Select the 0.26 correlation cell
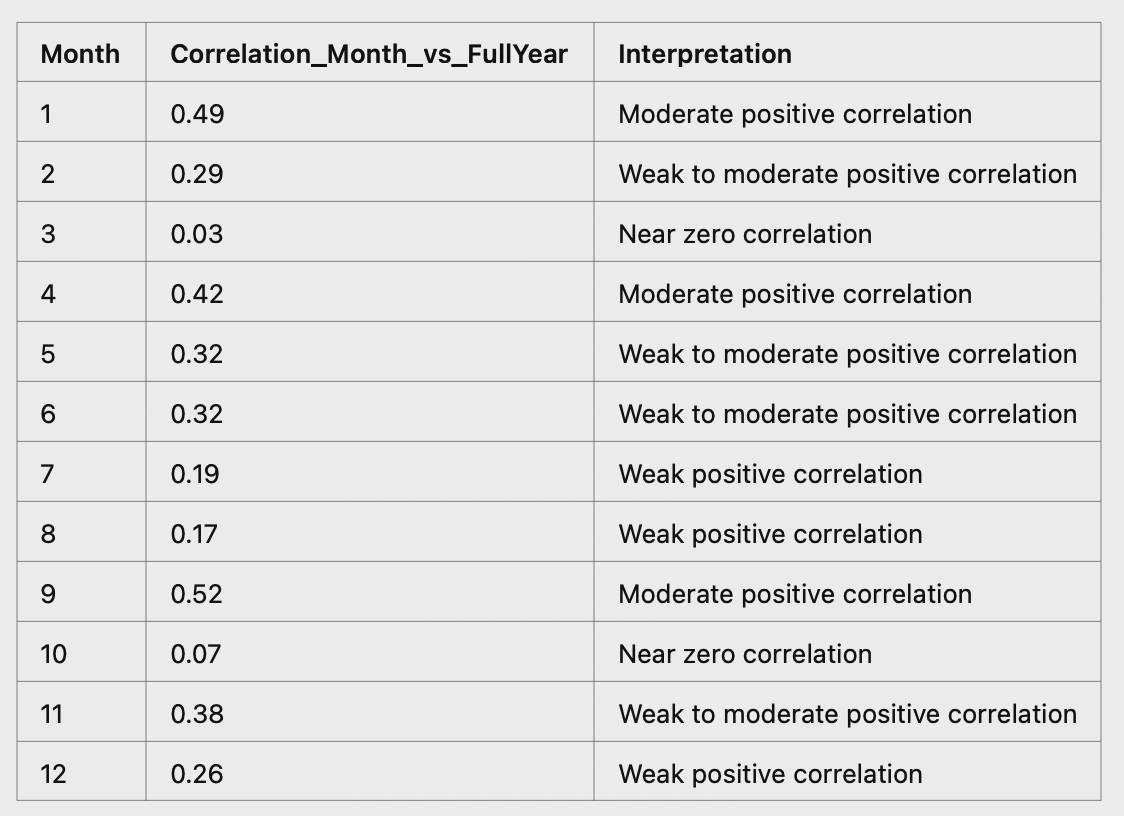 (x=197, y=774)
